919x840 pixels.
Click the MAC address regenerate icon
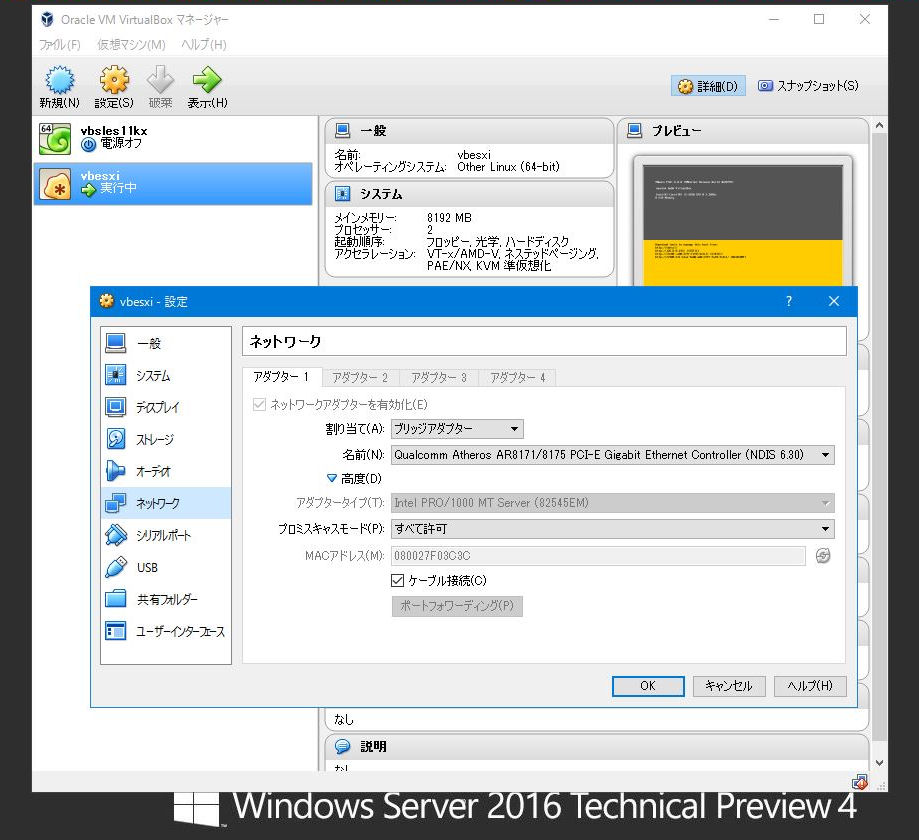tap(823, 556)
